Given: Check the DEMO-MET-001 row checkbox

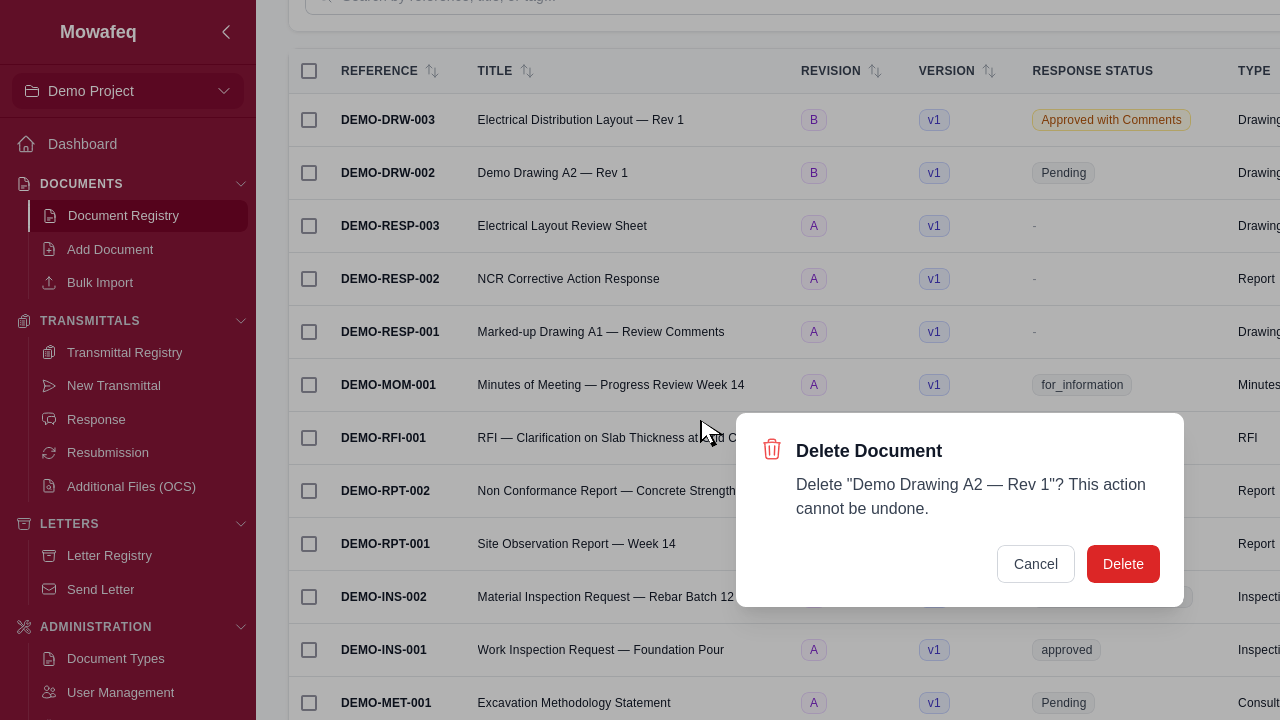Looking at the screenshot, I should pos(309,703).
